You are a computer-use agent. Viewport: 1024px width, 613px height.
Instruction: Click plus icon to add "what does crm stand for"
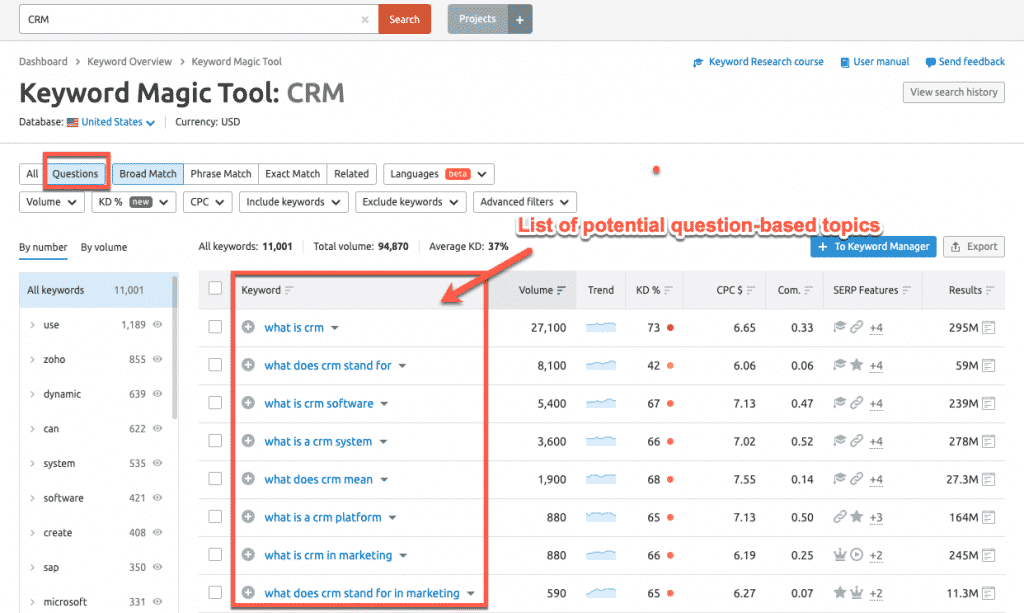coord(247,365)
